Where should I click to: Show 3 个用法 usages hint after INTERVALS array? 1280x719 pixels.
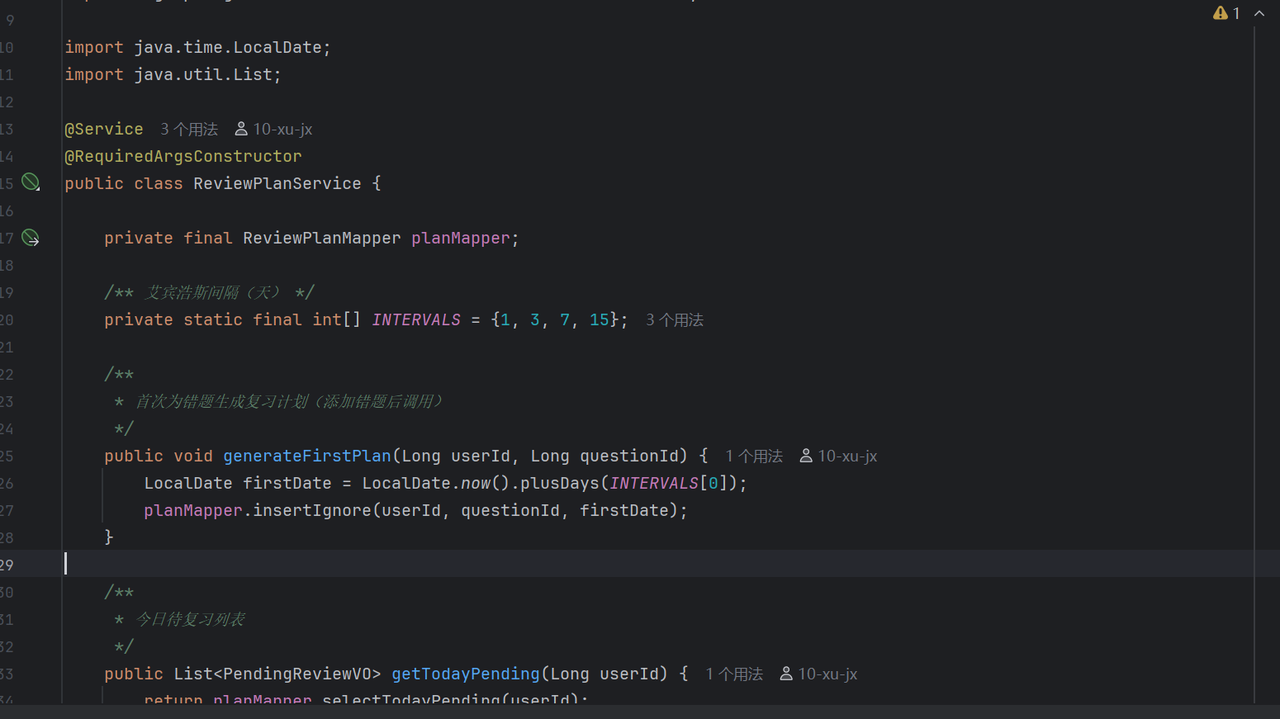(x=675, y=320)
